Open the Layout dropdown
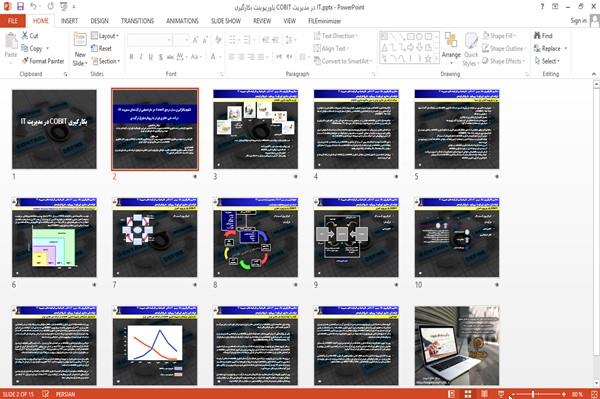 coord(105,36)
